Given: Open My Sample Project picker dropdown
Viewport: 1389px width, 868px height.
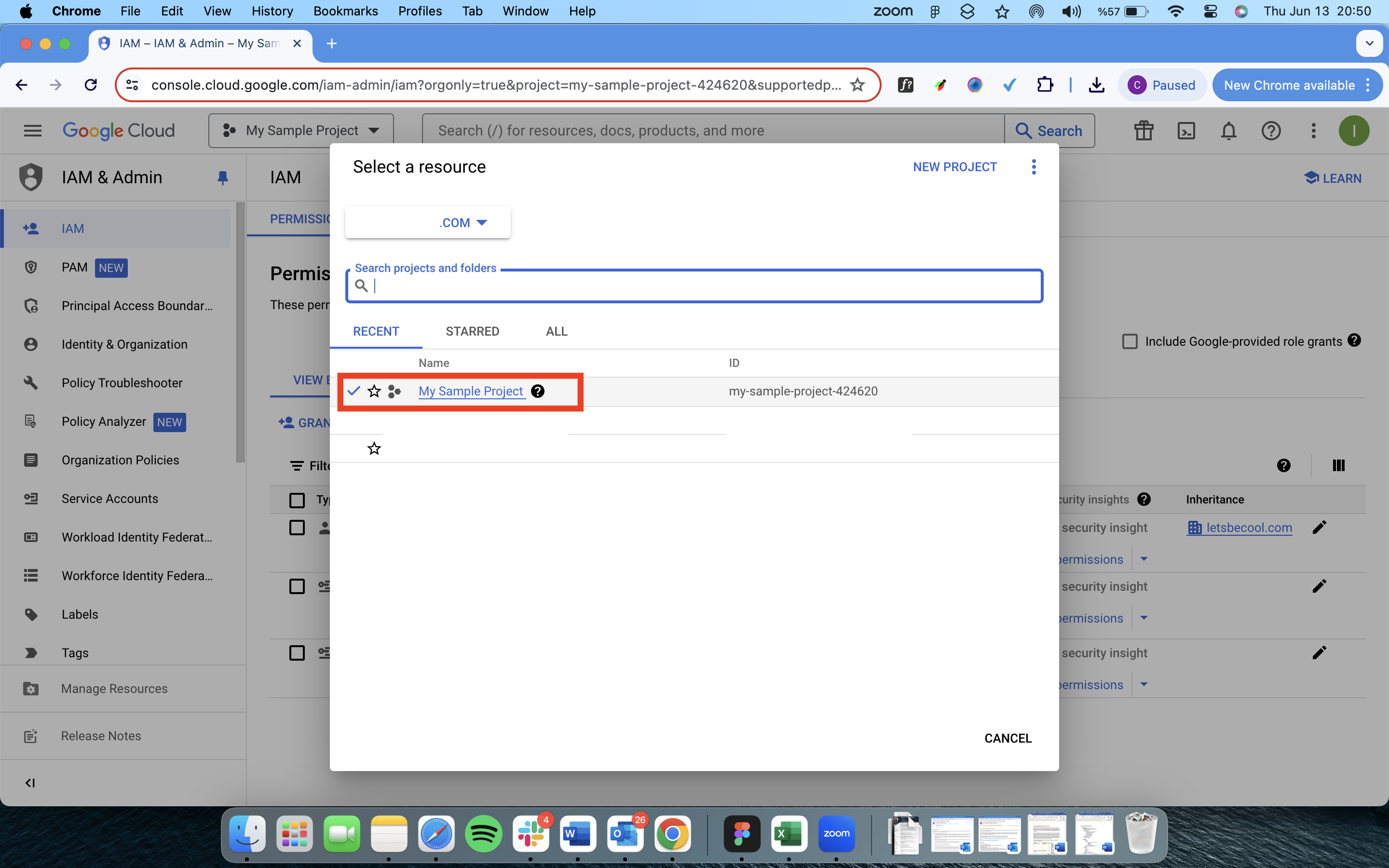Looking at the screenshot, I should point(301,131).
